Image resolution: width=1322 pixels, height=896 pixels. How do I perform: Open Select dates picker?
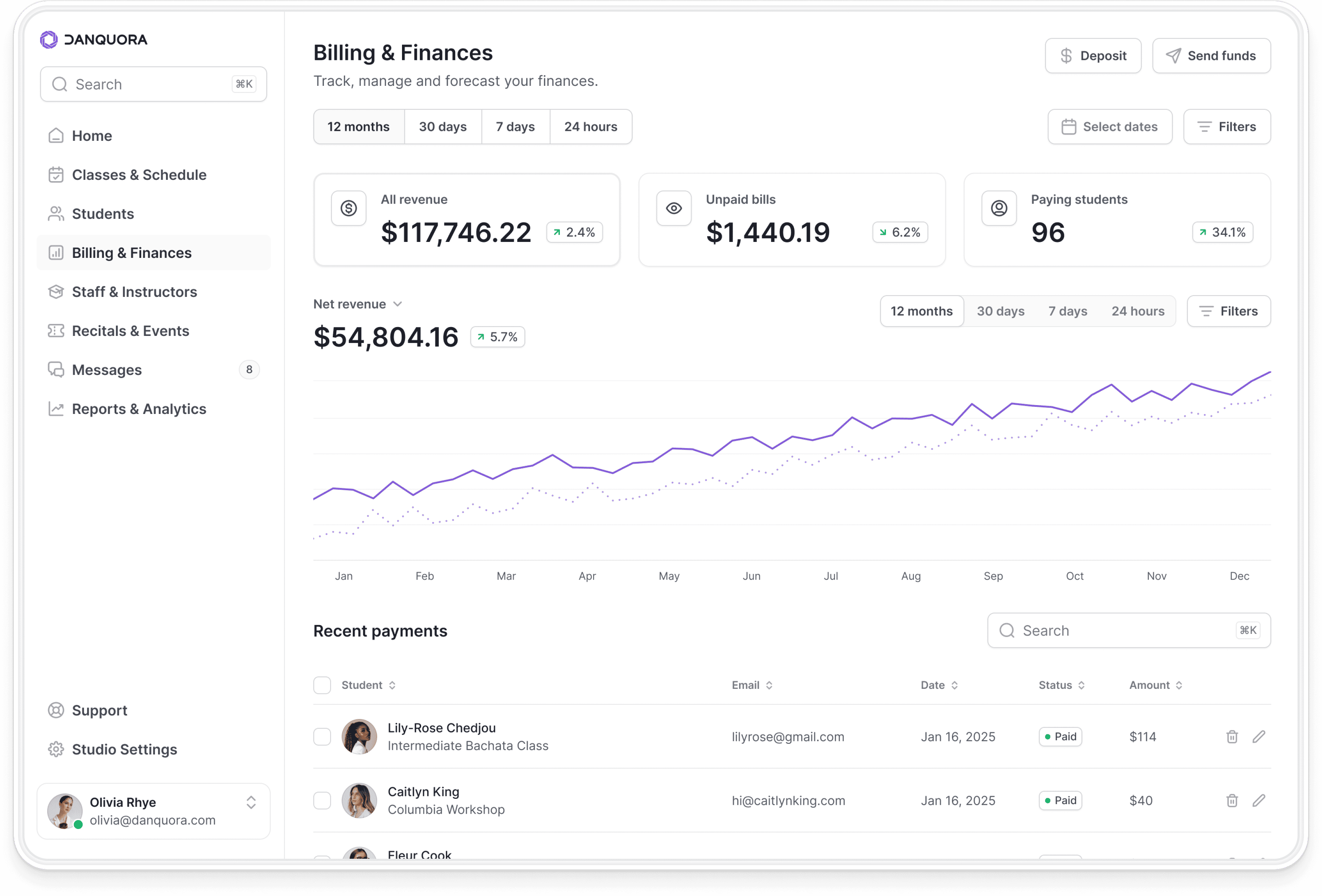click(1109, 126)
